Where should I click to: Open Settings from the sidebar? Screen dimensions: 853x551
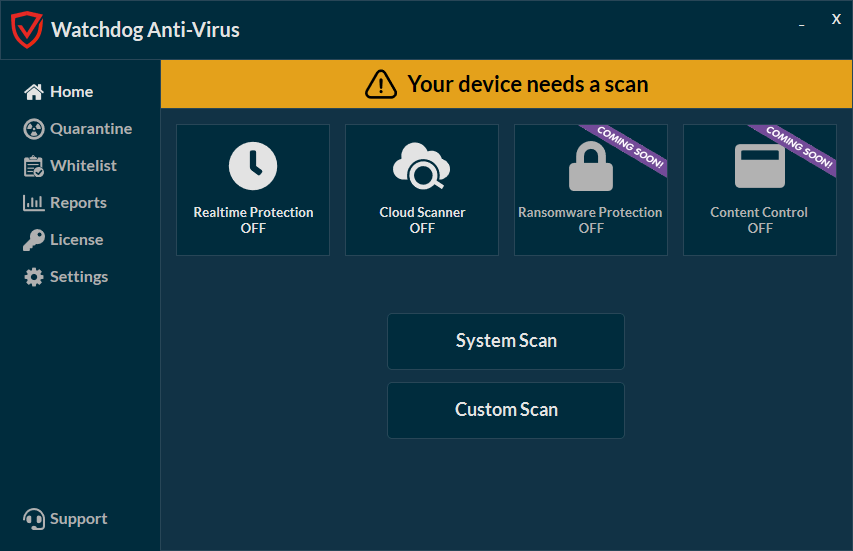pyautogui.click(x=79, y=277)
